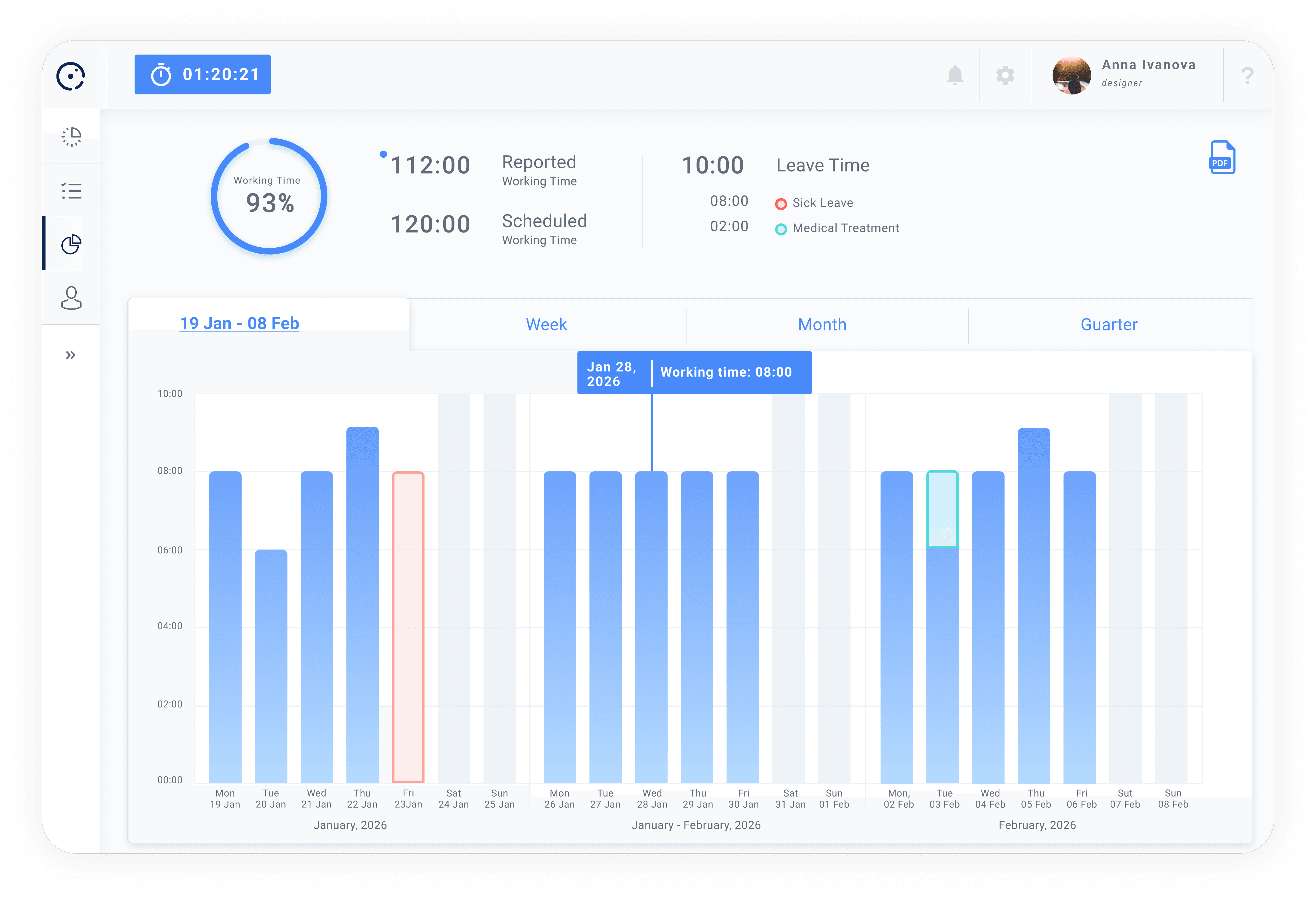
Task: Click the Medical Treatment teal legend marker
Action: (x=781, y=229)
